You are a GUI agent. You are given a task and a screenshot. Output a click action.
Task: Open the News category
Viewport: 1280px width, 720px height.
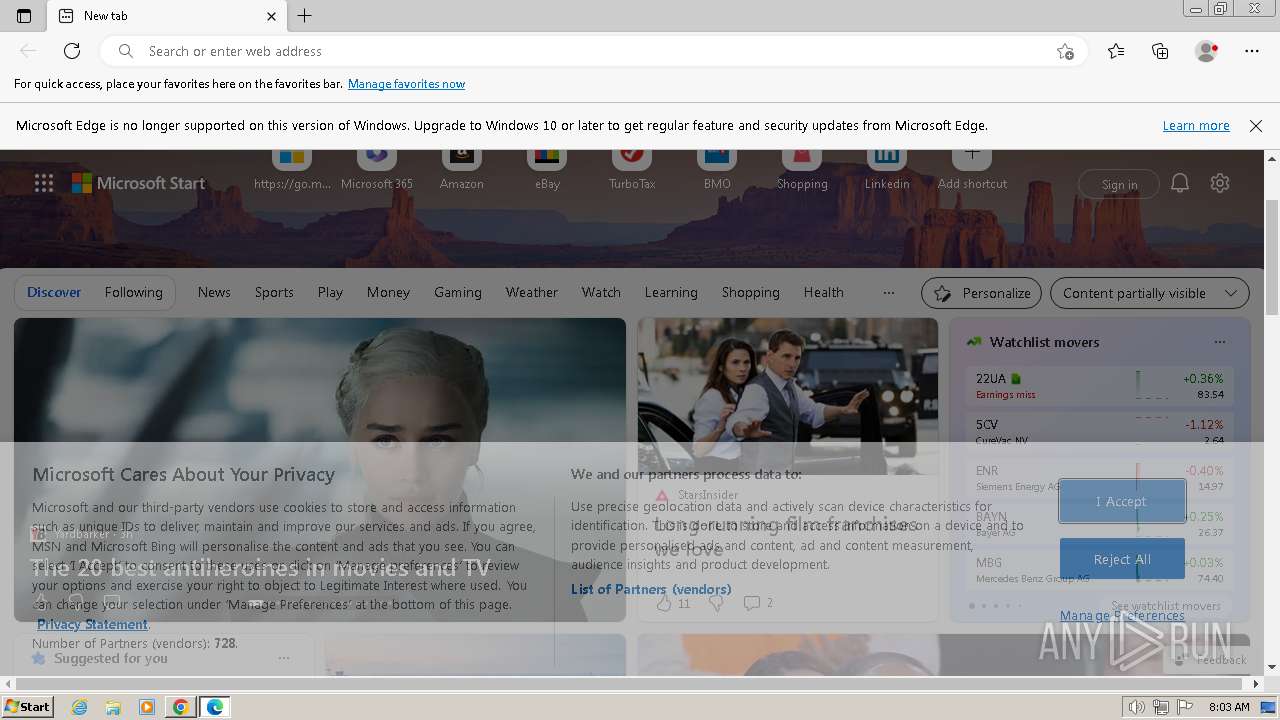tap(214, 292)
